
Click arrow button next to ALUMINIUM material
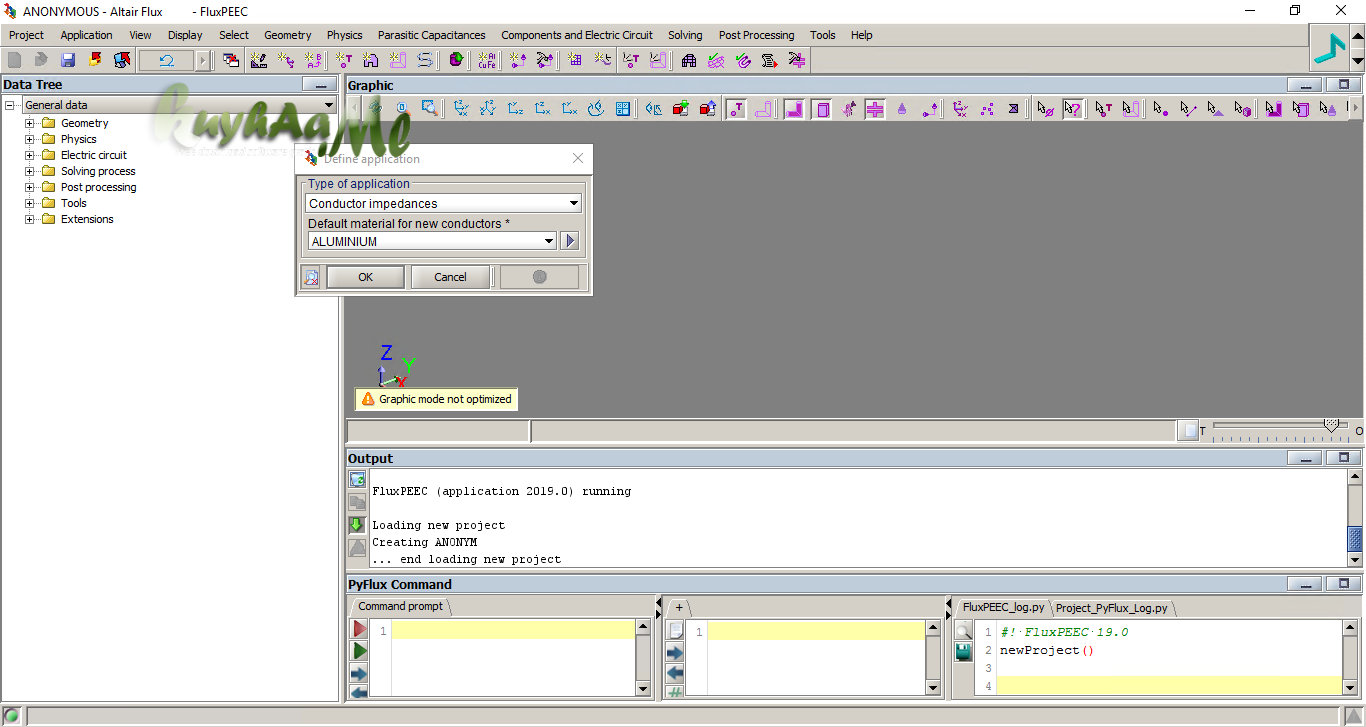(569, 241)
